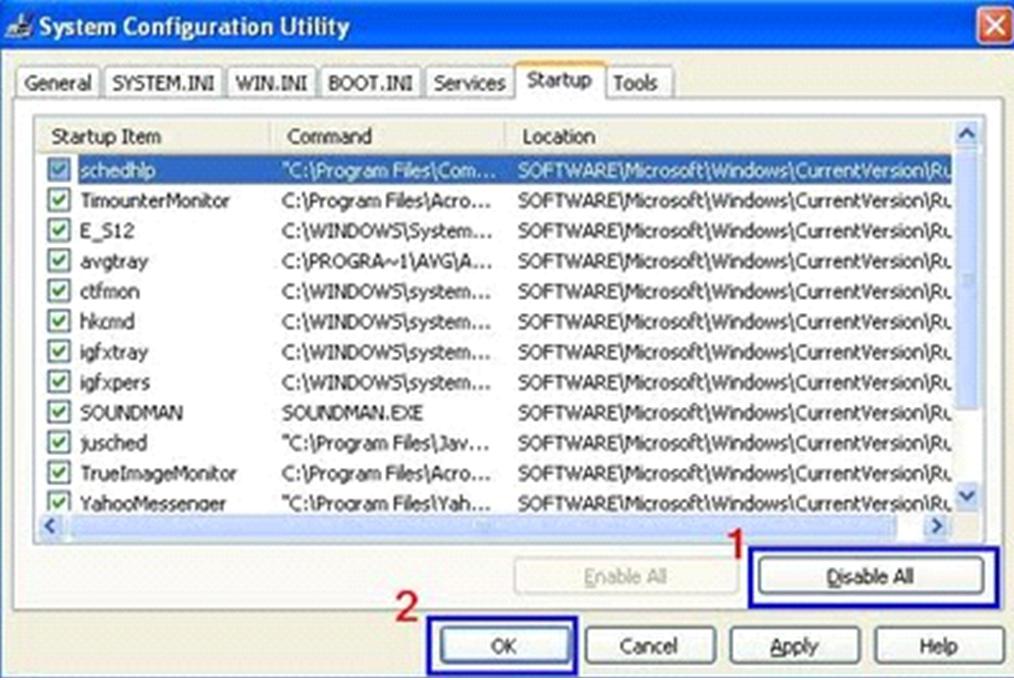Click the Apply button
The image size is (1014, 680).
(x=795, y=646)
